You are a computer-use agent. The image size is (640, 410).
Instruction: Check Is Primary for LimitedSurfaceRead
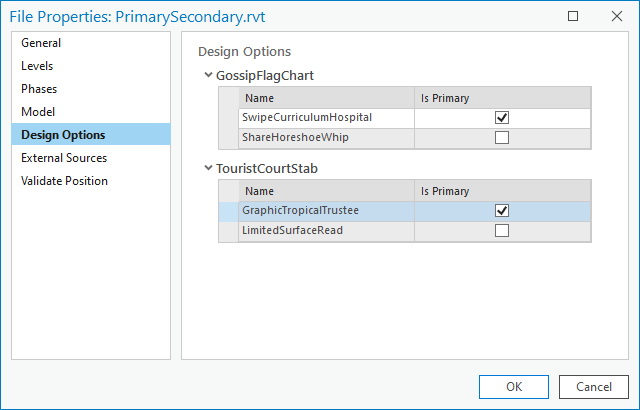point(502,231)
